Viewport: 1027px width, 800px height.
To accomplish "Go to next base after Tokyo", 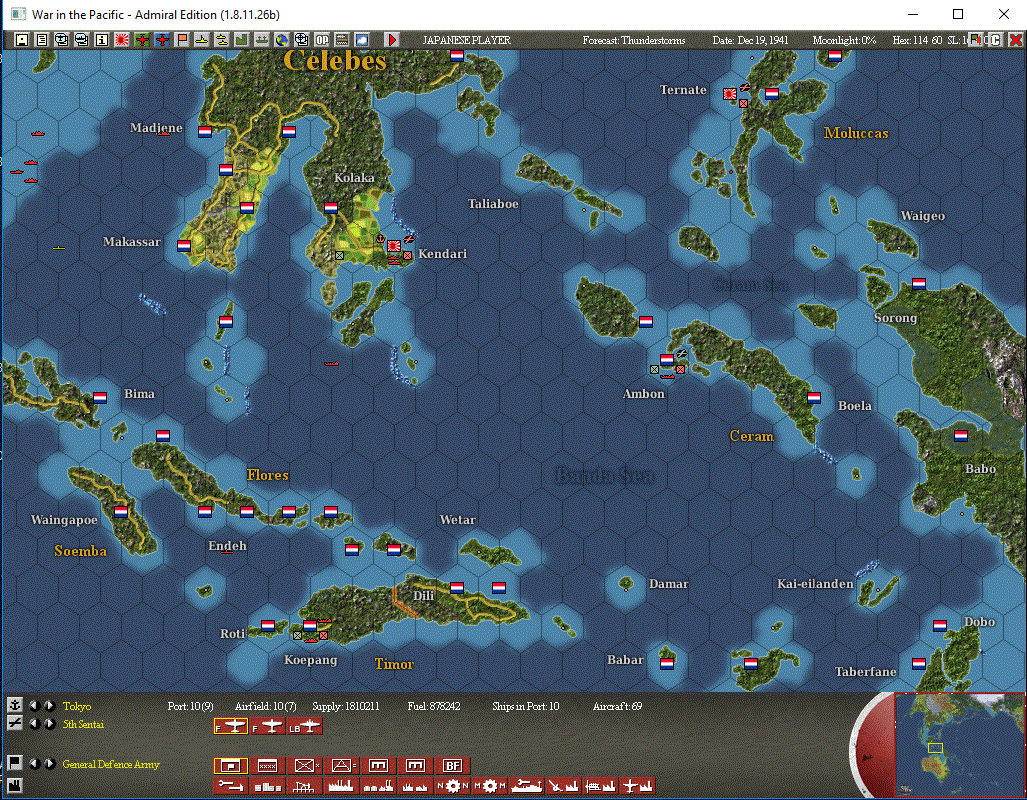I will [50, 706].
